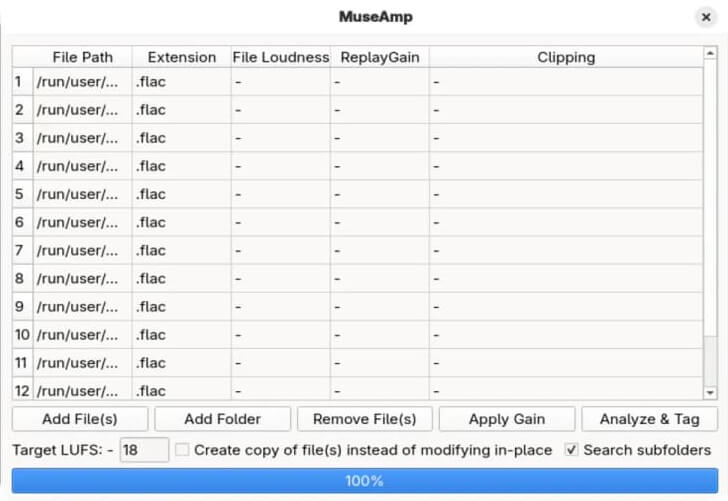
Task: Disable Search subfolders checkbox
Action: 572,449
